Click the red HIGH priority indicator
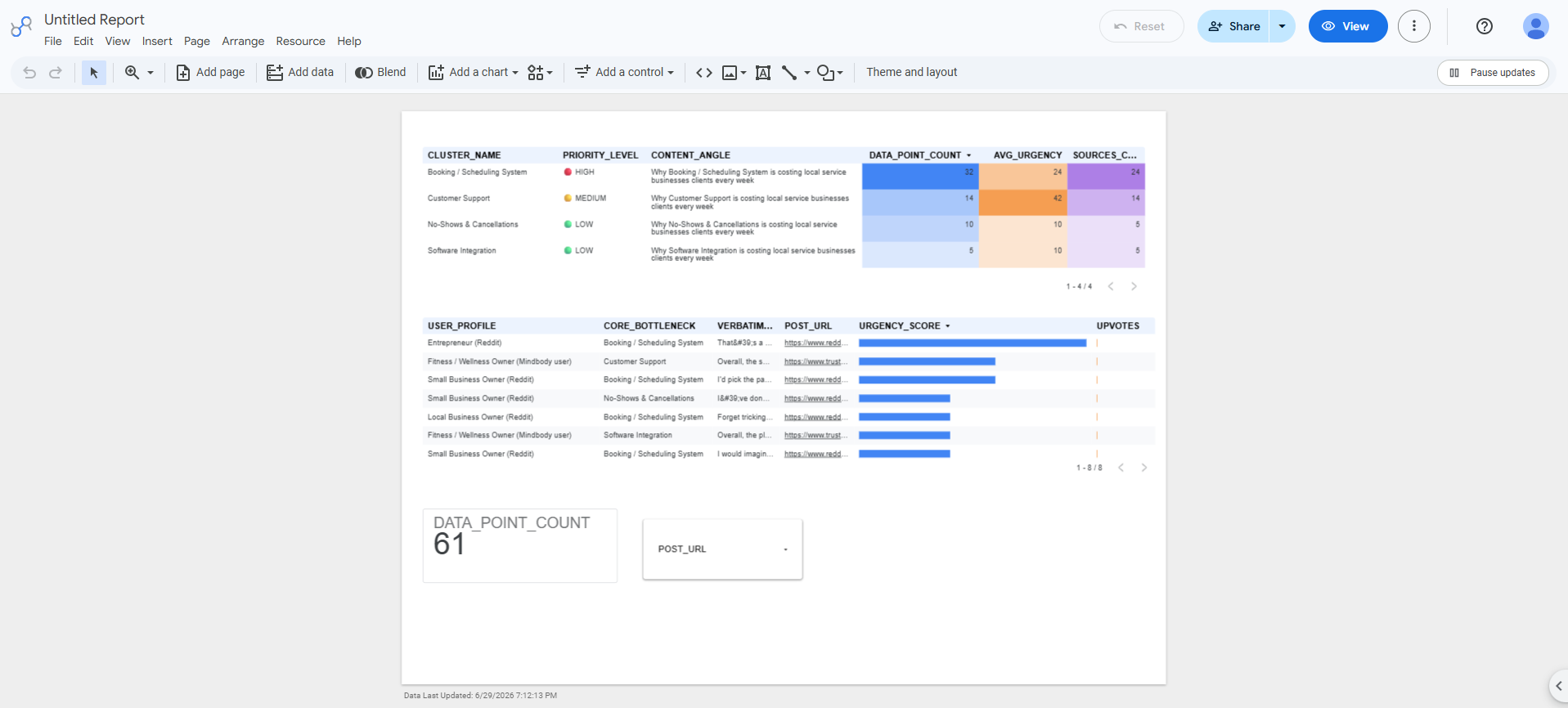Viewport: 1568px width, 708px height. (568, 173)
